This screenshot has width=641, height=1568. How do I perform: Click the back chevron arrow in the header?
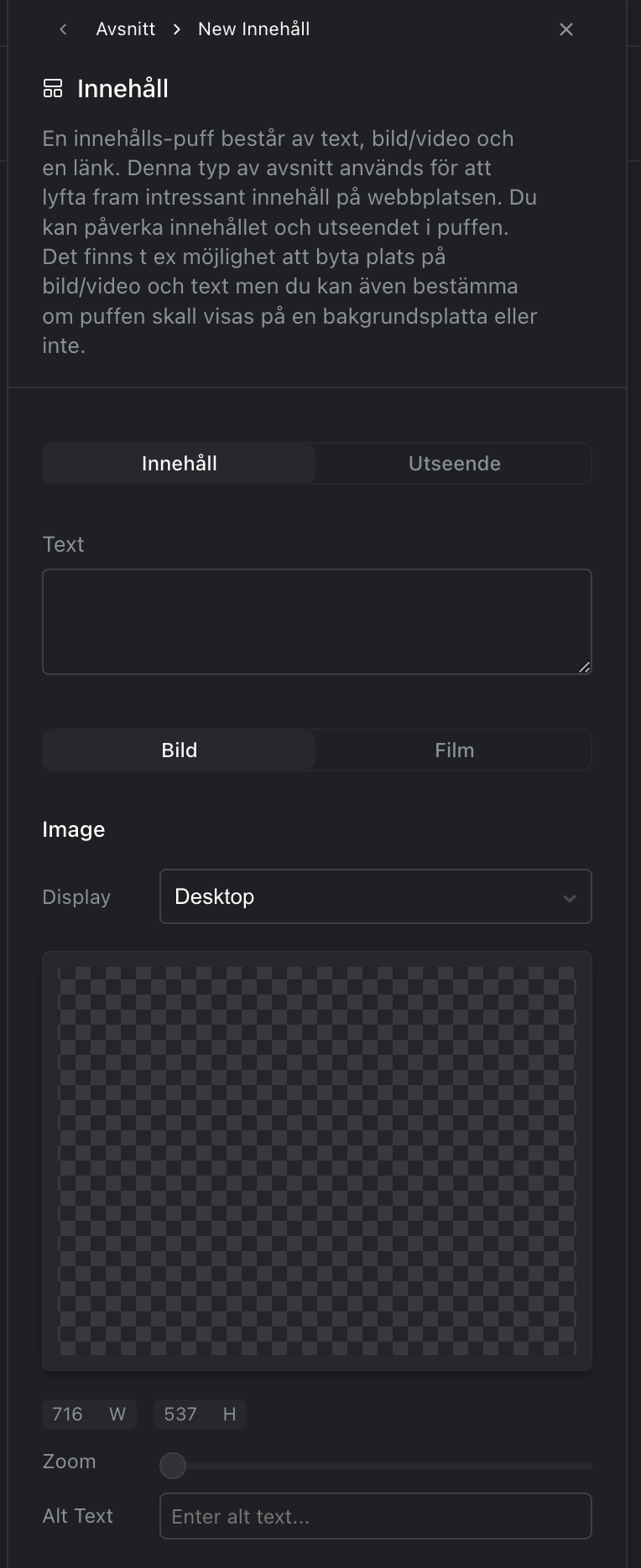63,29
